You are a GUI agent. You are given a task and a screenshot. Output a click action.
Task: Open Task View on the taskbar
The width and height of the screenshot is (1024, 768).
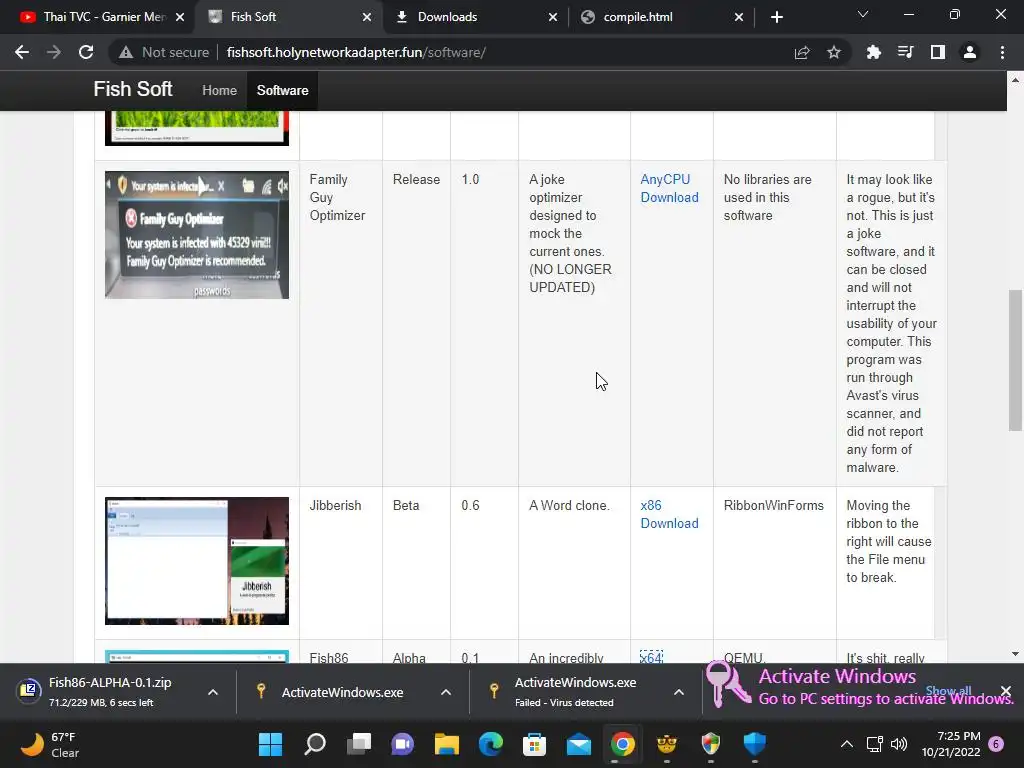359,743
